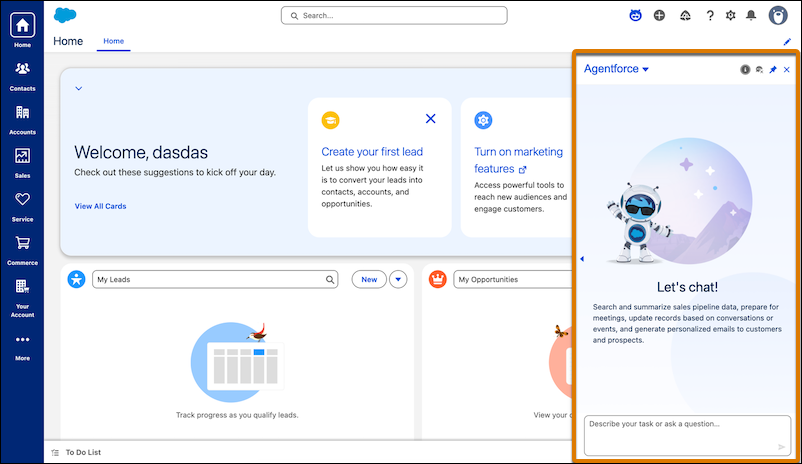The height and width of the screenshot is (464, 802).
Task: Open the Help question mark icon
Action: (710, 16)
